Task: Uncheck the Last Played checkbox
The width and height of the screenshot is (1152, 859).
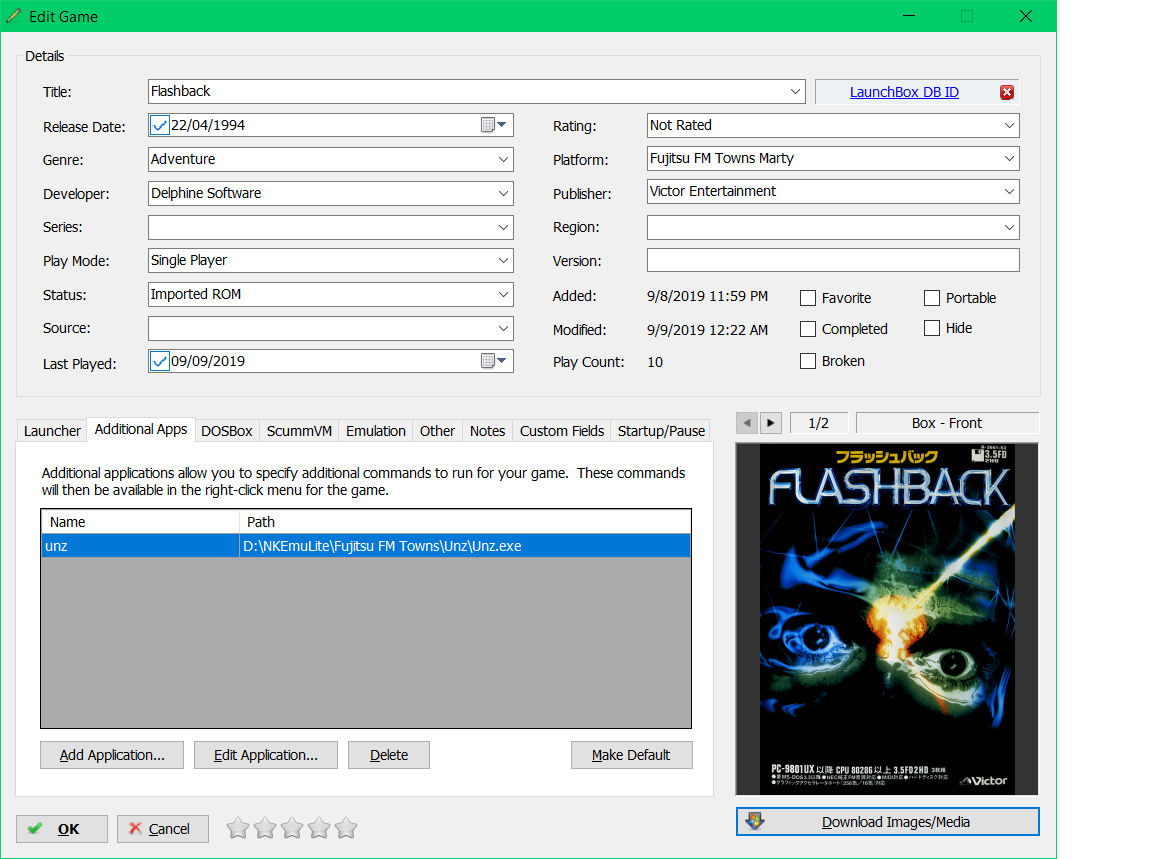Action: point(159,361)
